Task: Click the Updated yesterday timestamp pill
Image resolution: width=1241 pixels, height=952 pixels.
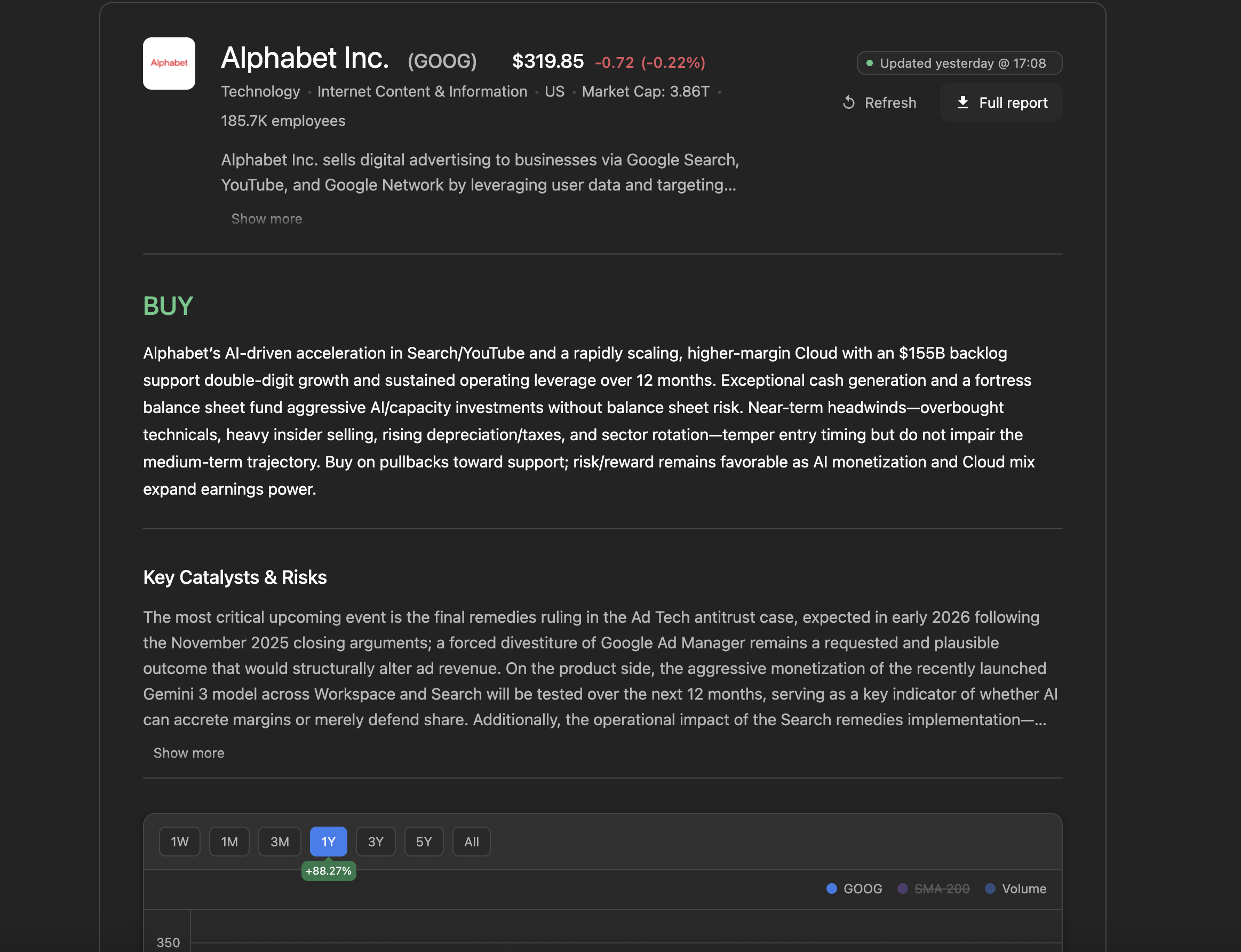Action: (x=959, y=64)
